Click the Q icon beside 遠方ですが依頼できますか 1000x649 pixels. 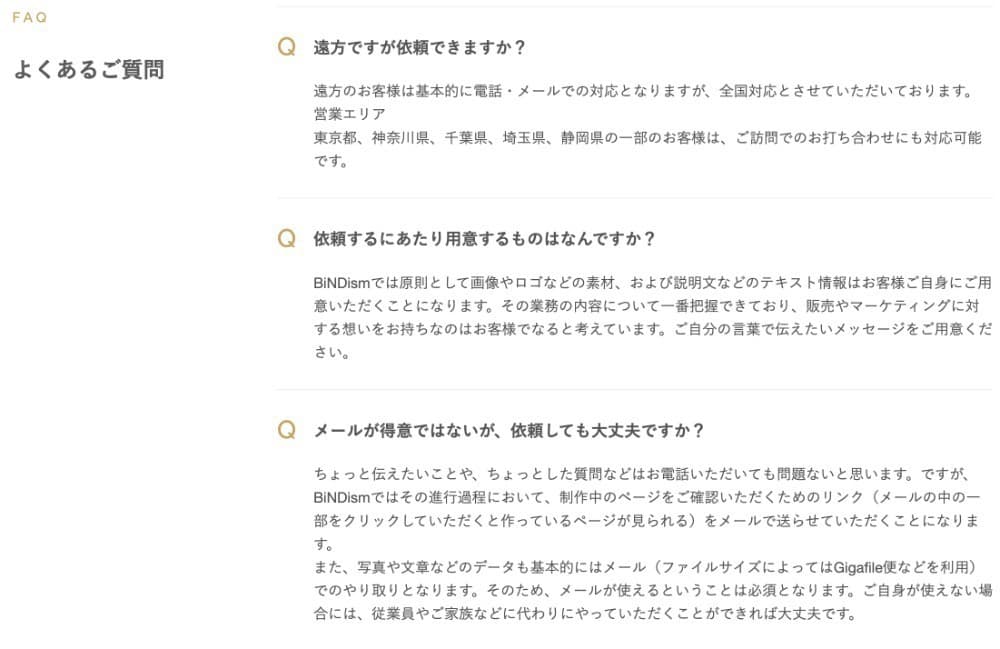[286, 47]
